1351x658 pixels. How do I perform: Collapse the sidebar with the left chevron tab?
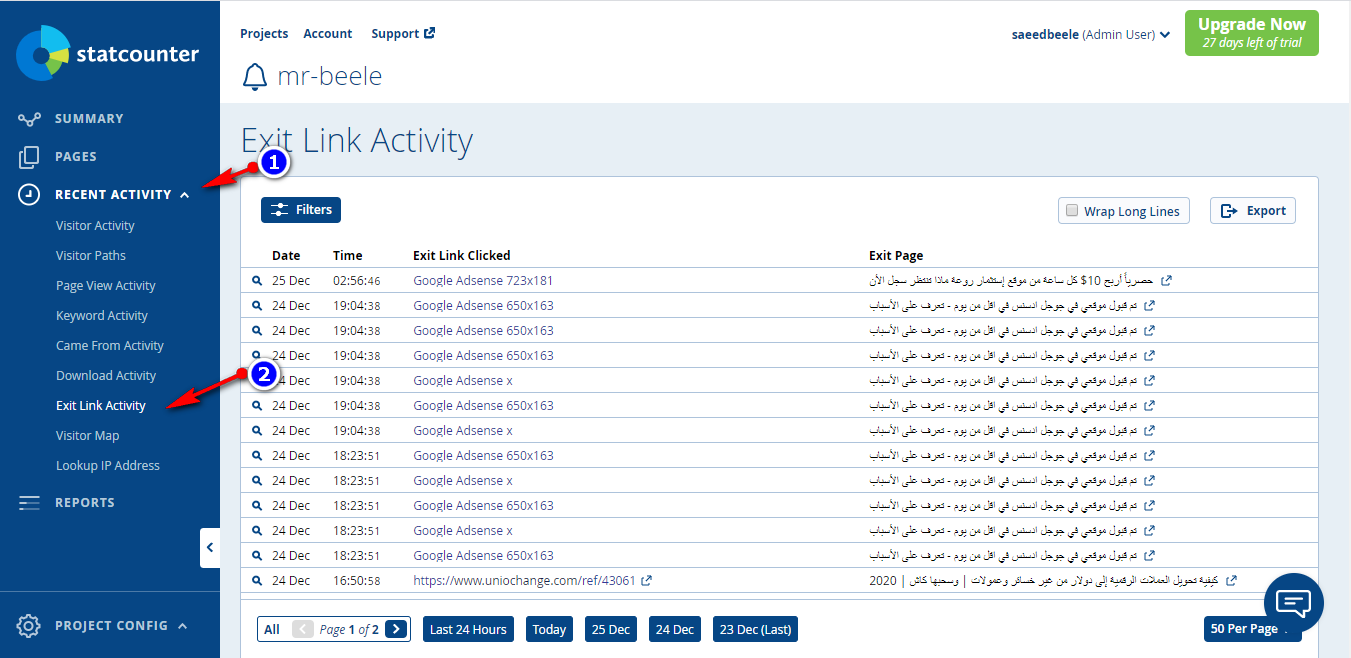pos(210,548)
